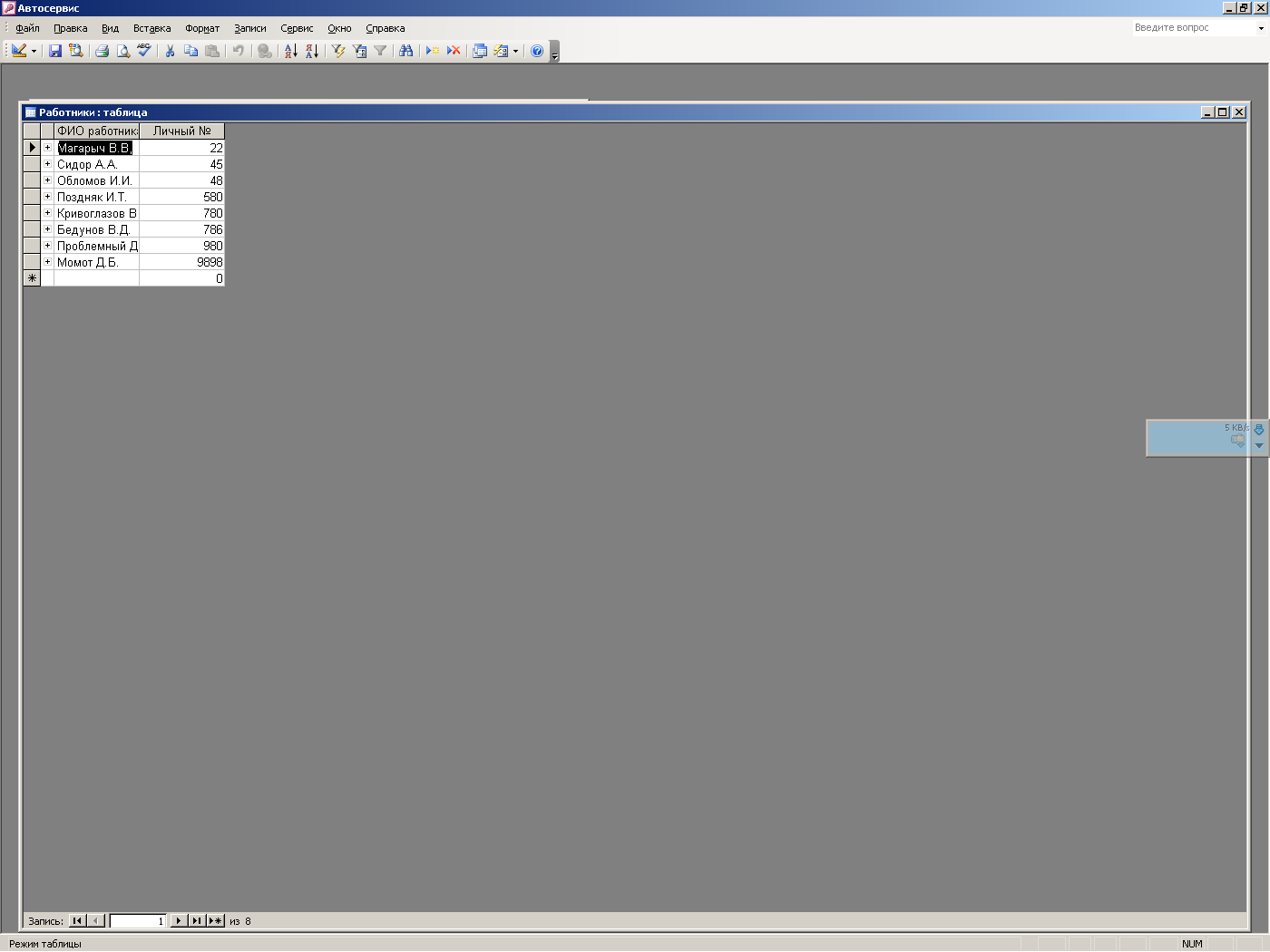
Task: Open the Filter by Form icon
Action: [x=359, y=51]
